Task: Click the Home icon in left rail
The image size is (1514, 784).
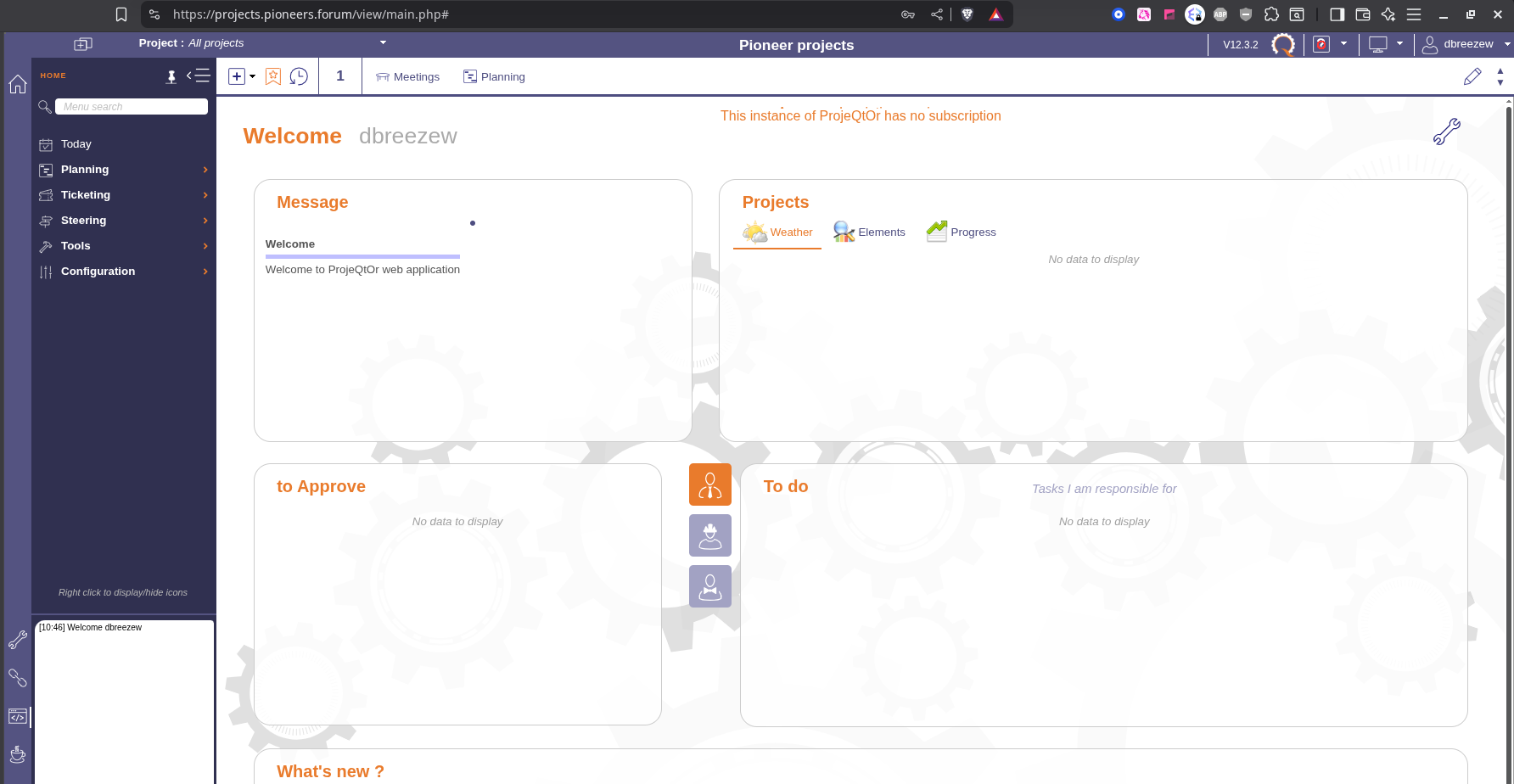Action: pyautogui.click(x=18, y=84)
